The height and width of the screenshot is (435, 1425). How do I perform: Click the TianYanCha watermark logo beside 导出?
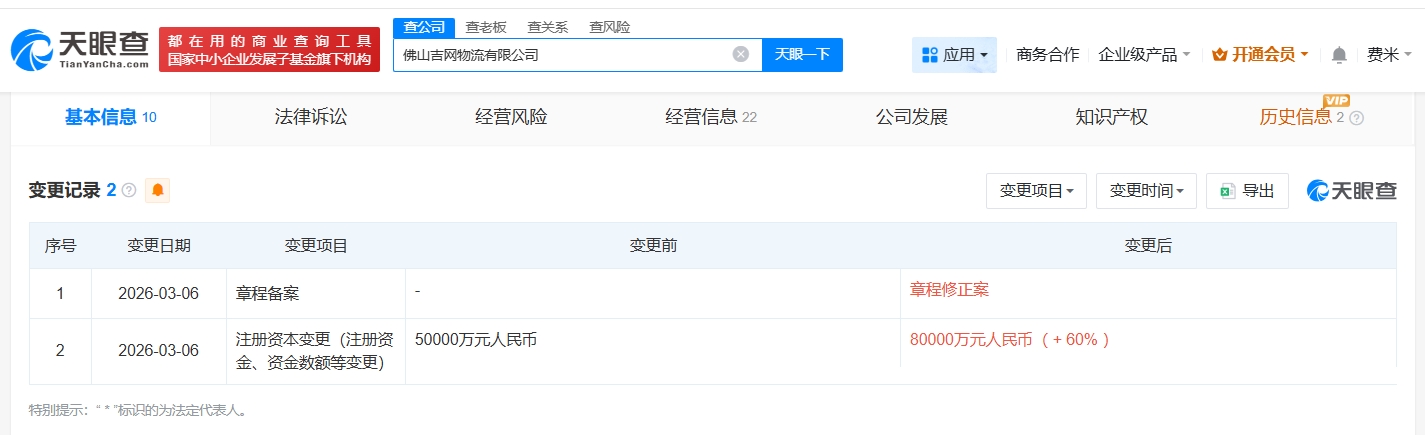coord(1351,191)
